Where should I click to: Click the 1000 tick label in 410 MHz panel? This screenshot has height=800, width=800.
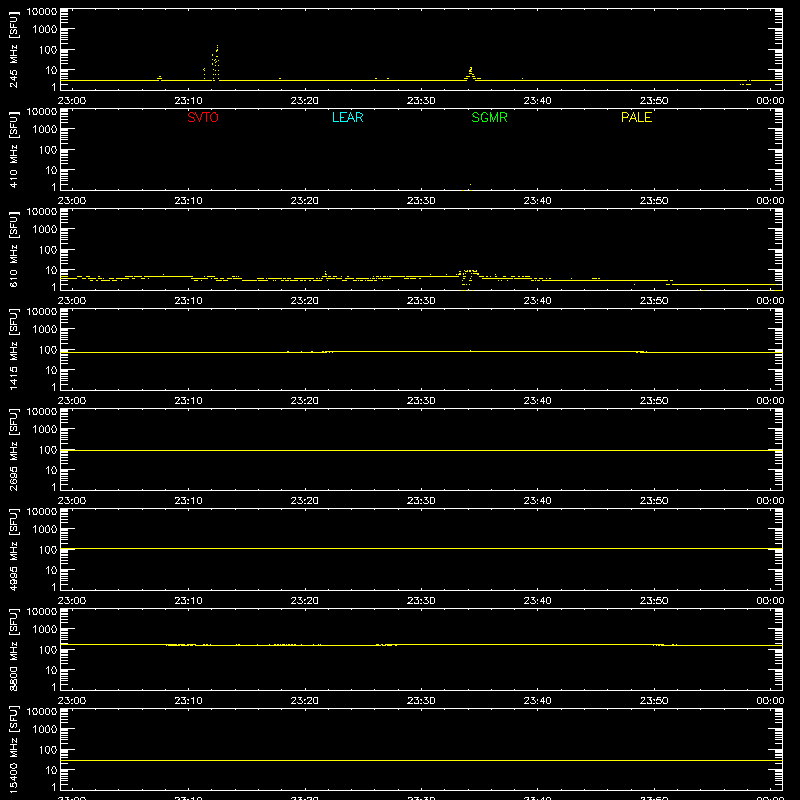point(45,130)
